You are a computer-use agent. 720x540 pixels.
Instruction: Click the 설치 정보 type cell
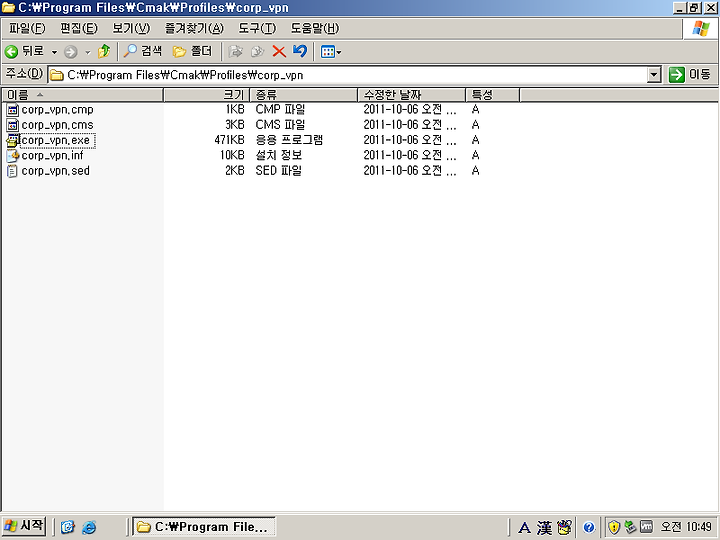point(279,155)
